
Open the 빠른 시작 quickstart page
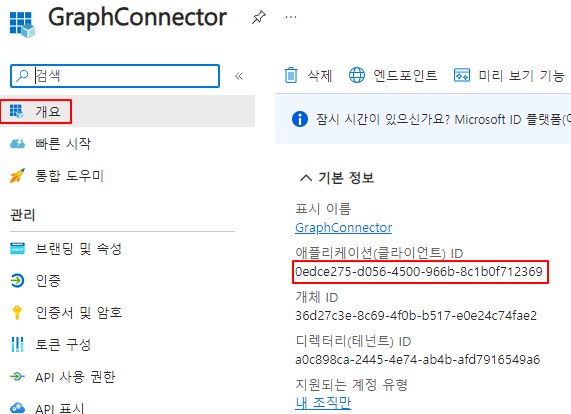(63, 143)
